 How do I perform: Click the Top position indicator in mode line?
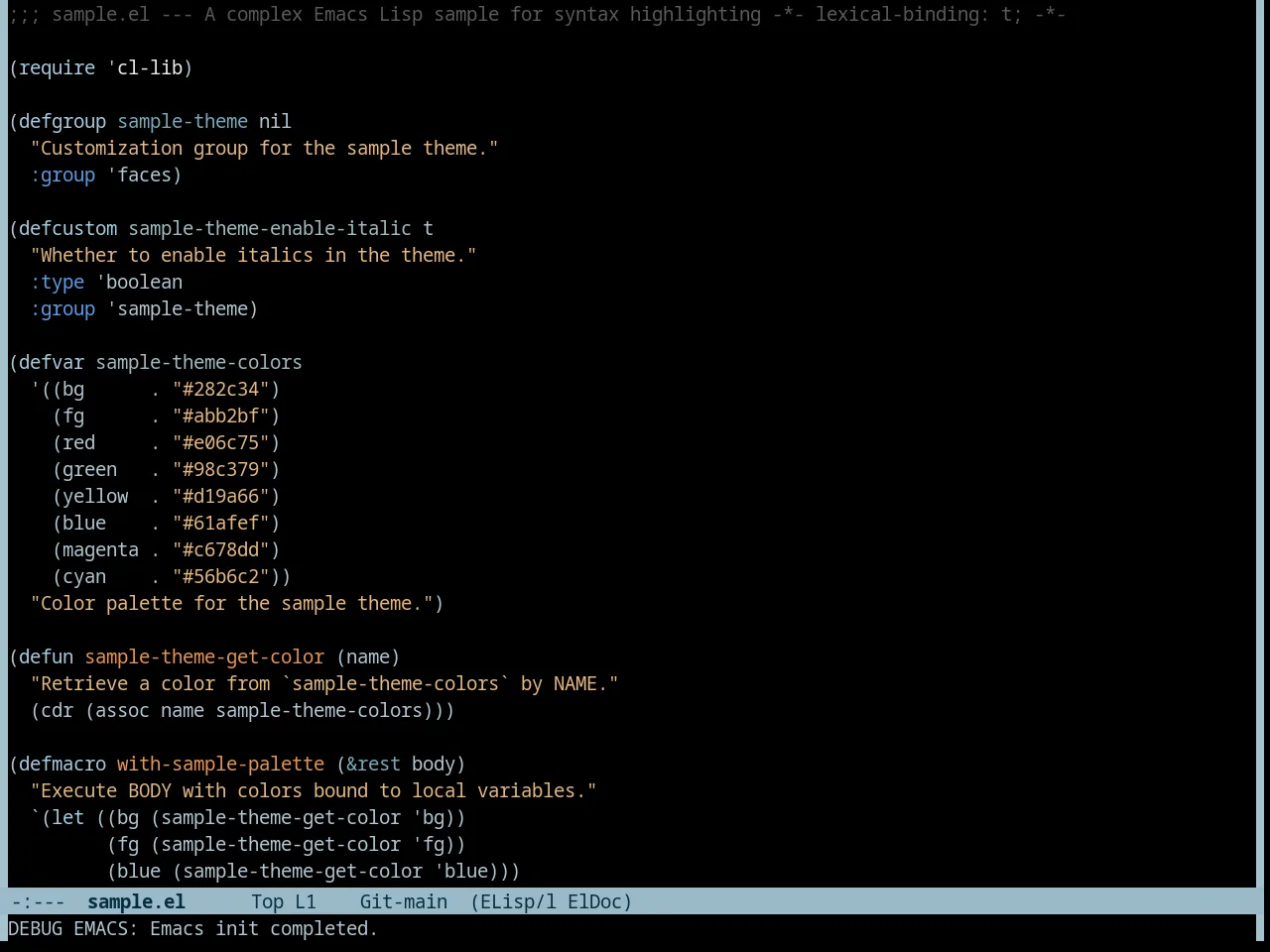coord(268,901)
